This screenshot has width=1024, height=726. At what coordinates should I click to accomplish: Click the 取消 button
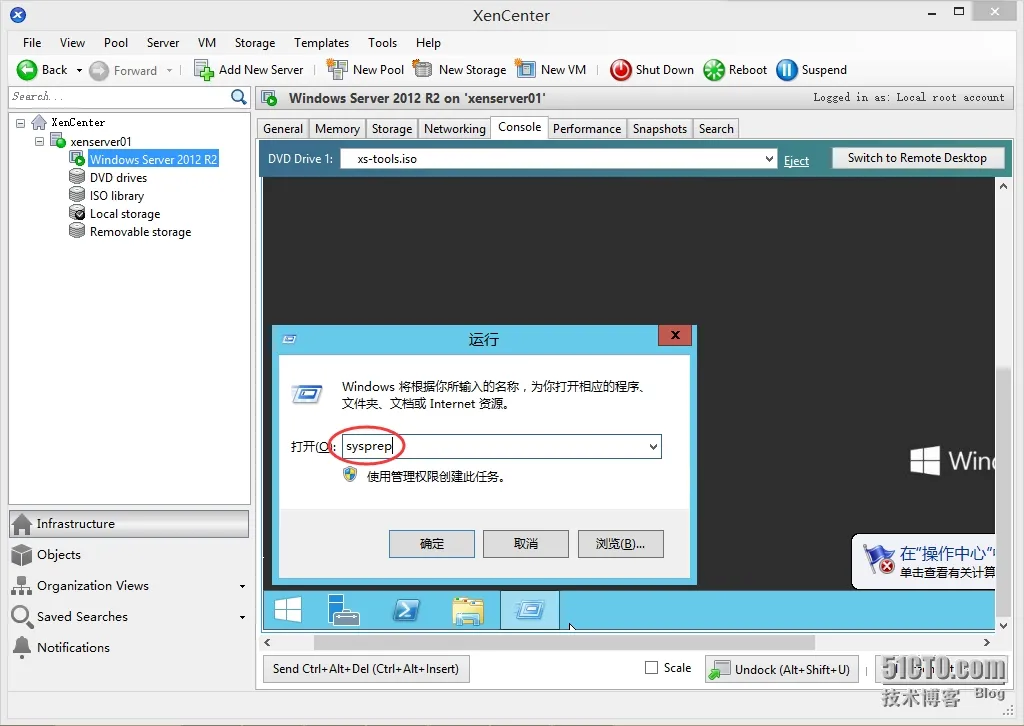[526, 544]
